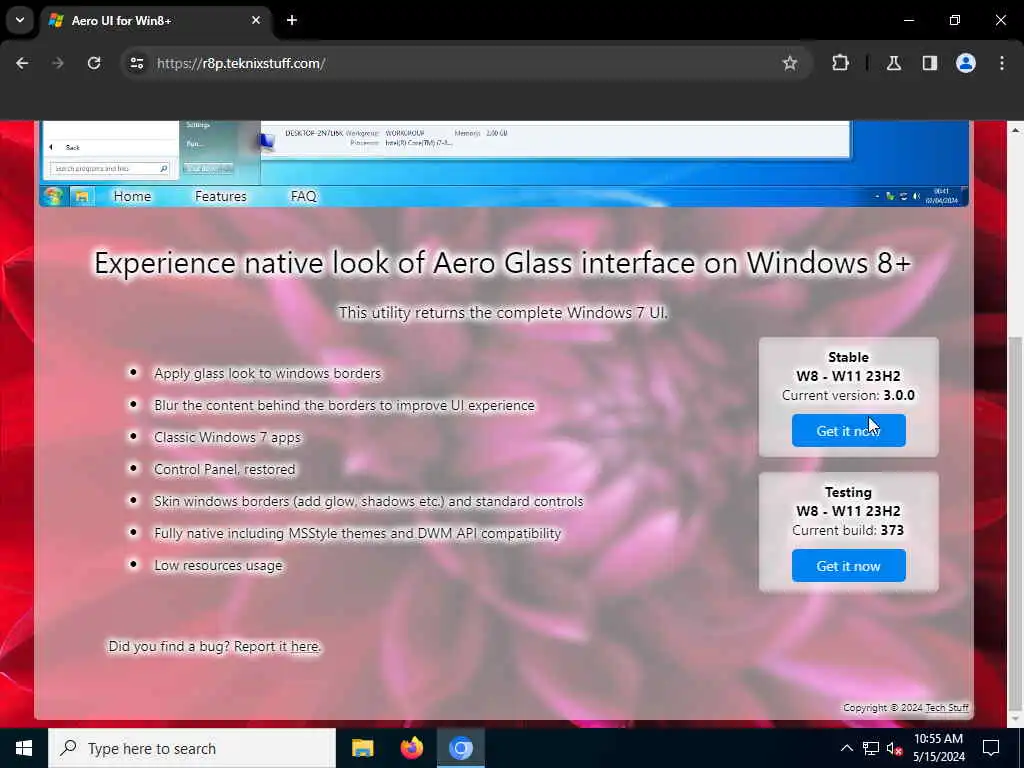Click 'Control Panel, restored' text
Image resolution: width=1024 pixels, height=768 pixels.
pyautogui.click(x=225, y=470)
